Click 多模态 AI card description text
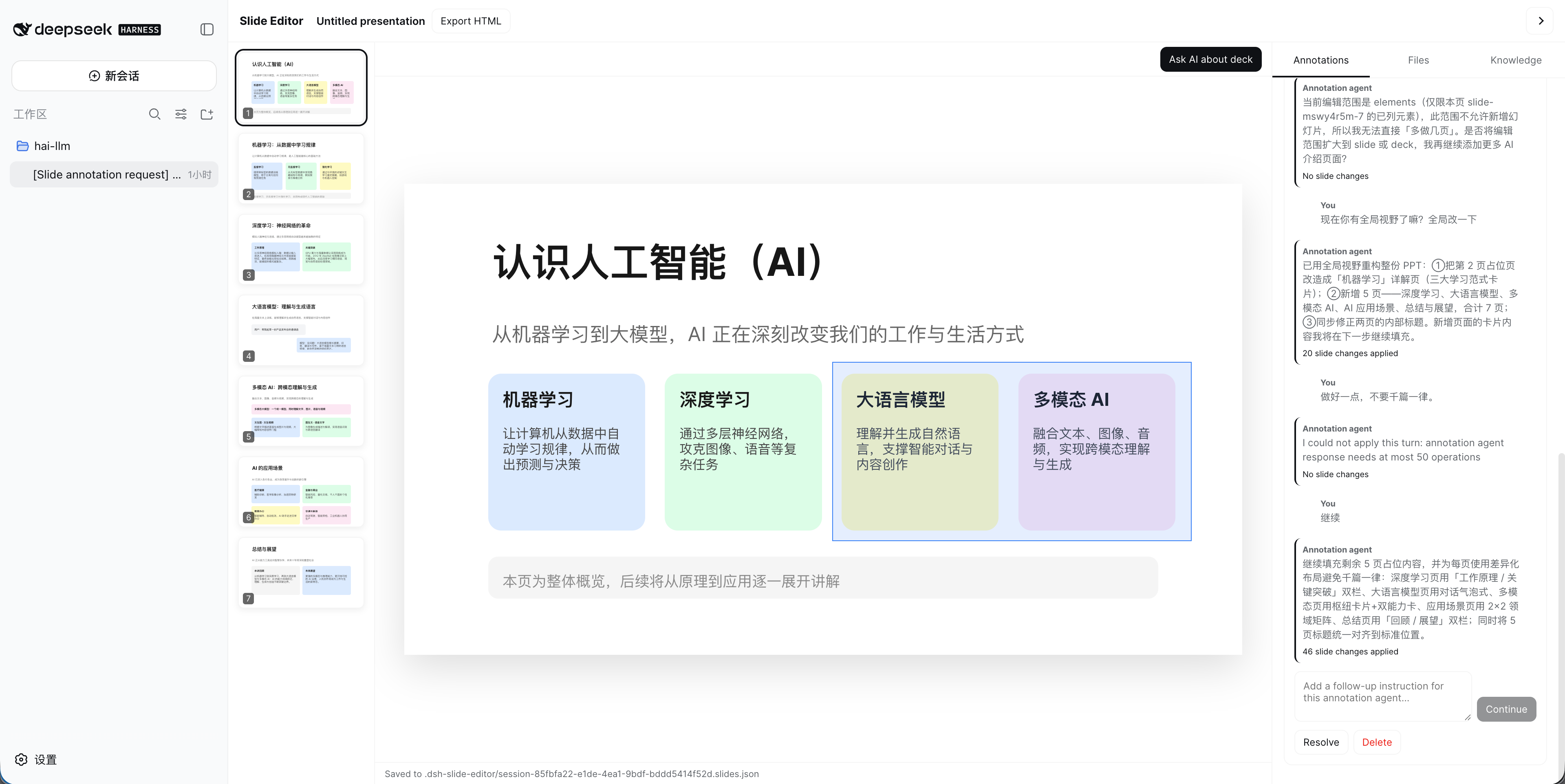Viewport: 1565px width, 784px height. click(x=1091, y=449)
